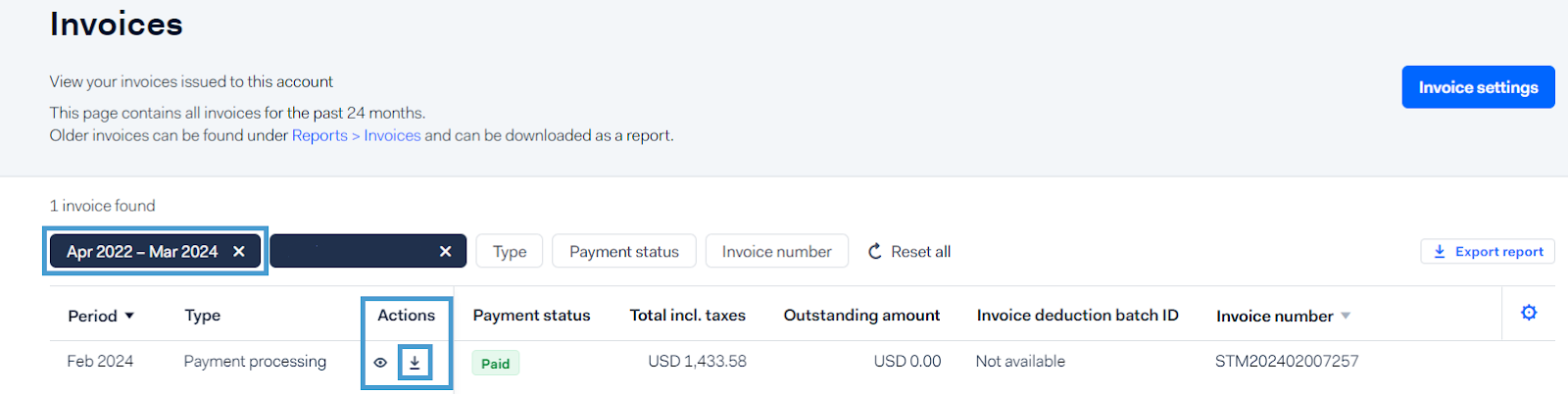This screenshot has width=1568, height=394.
Task: Click the Total incl. taxes column header
Action: pyautogui.click(x=687, y=316)
